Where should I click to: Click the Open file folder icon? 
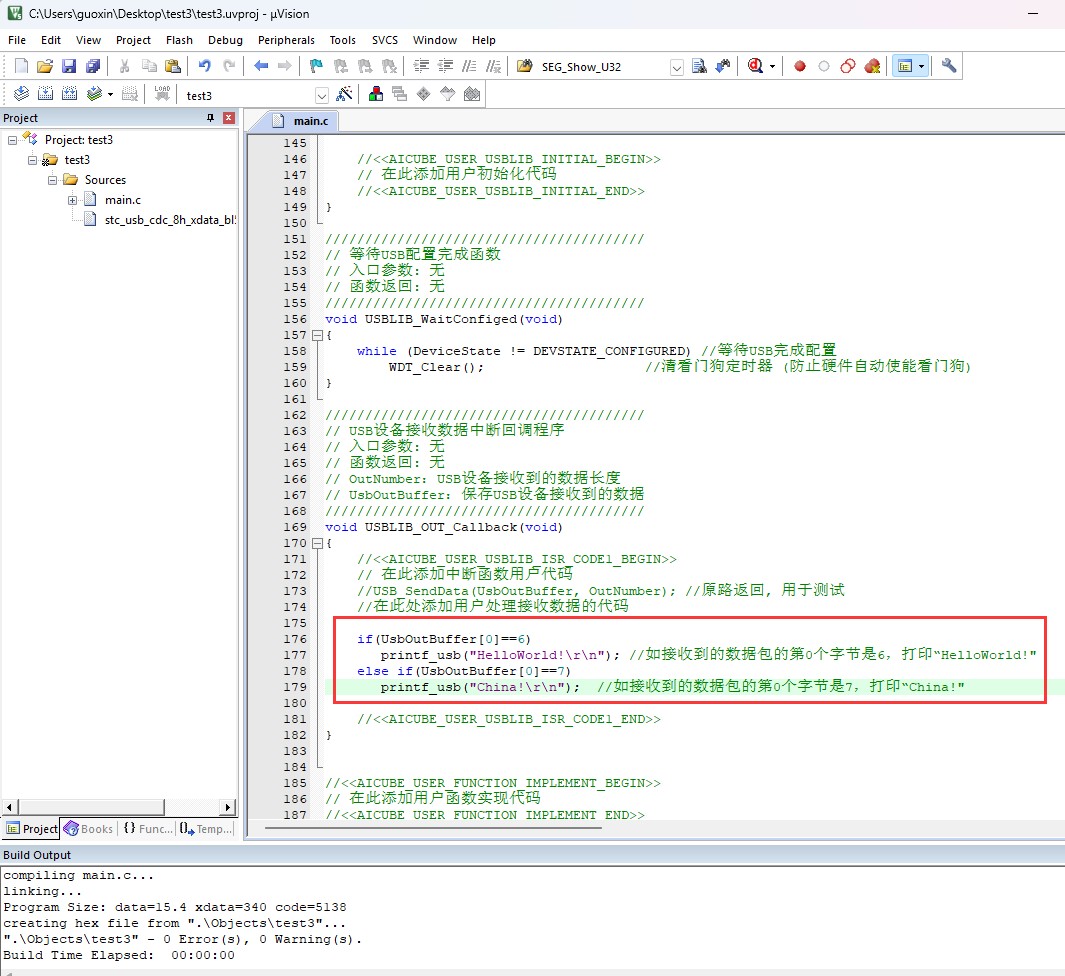pyautogui.click(x=45, y=66)
